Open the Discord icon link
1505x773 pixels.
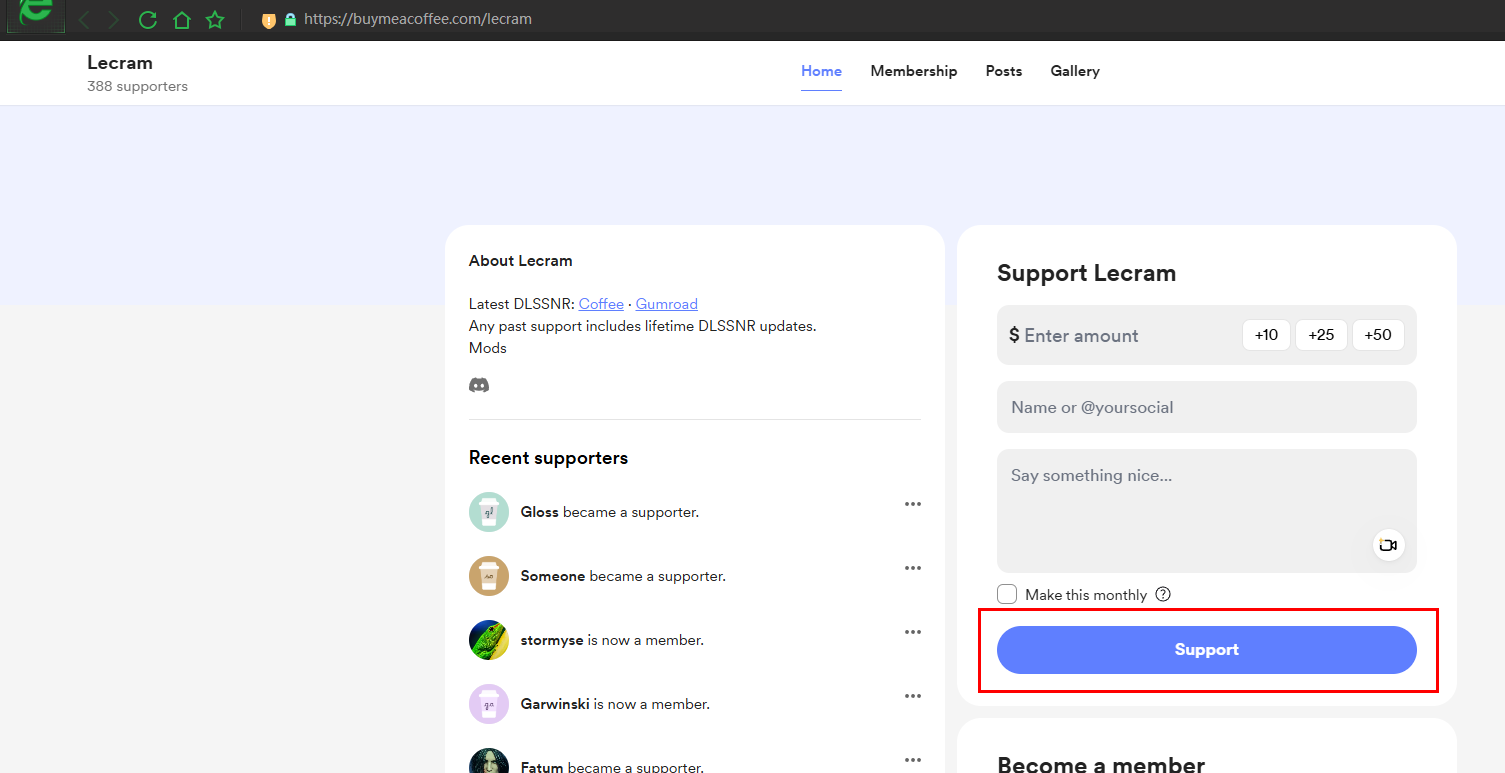pos(479,385)
